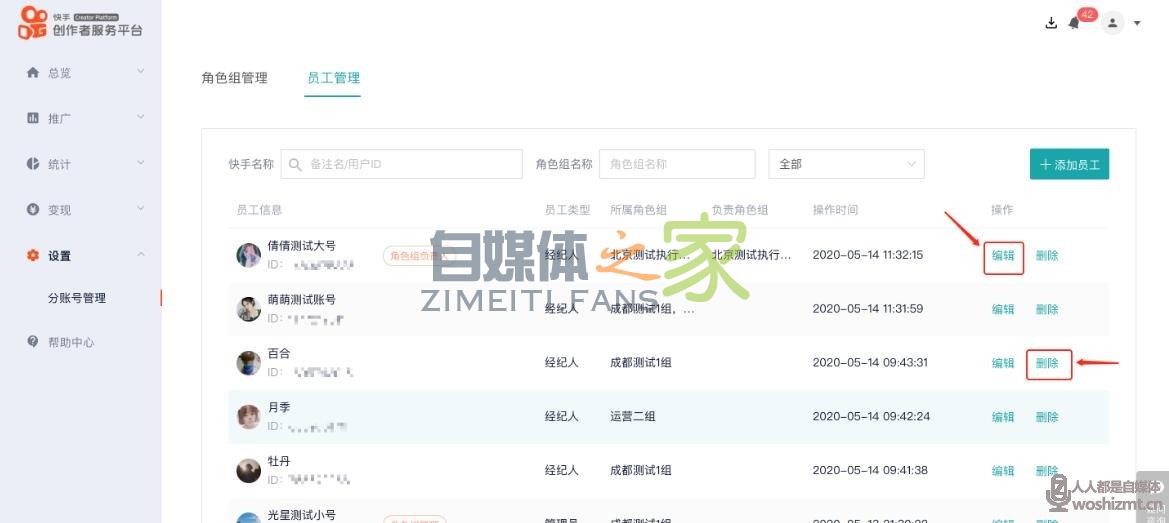Click 牡丹's avatar thumbnail
The width and height of the screenshot is (1169, 523).
[x=248, y=470]
